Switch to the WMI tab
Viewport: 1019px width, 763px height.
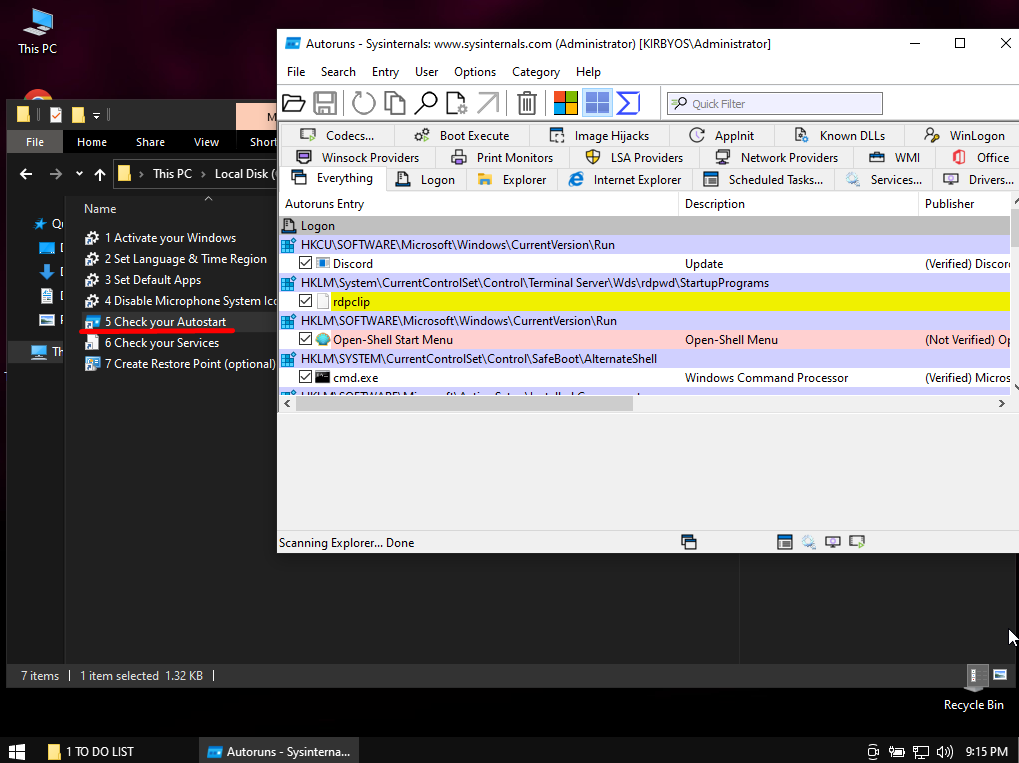(x=895, y=157)
